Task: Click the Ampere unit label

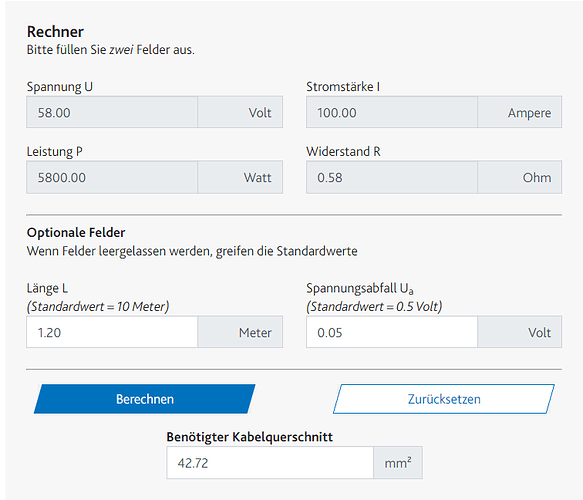Action: 529,113
